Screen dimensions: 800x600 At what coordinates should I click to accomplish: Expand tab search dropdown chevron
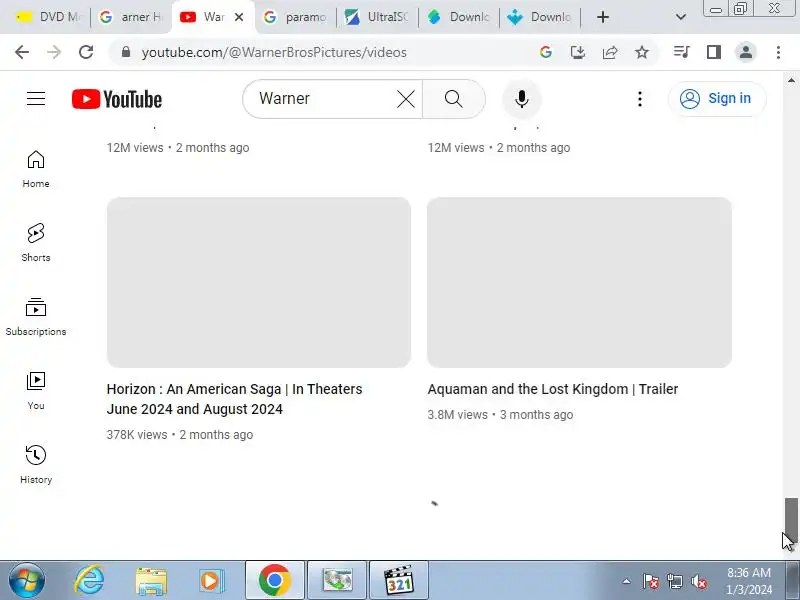click(x=681, y=17)
